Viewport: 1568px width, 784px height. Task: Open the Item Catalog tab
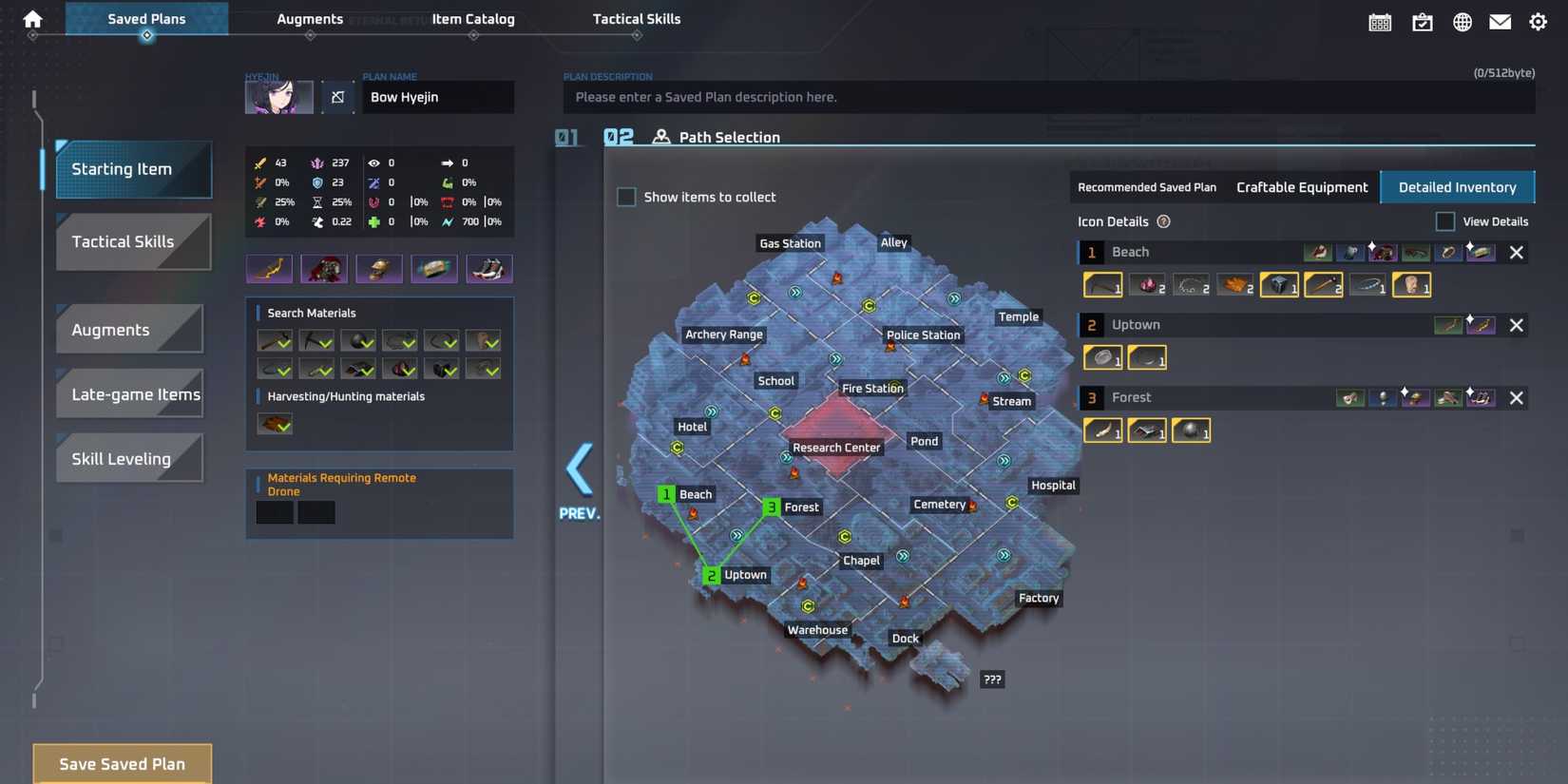(472, 19)
